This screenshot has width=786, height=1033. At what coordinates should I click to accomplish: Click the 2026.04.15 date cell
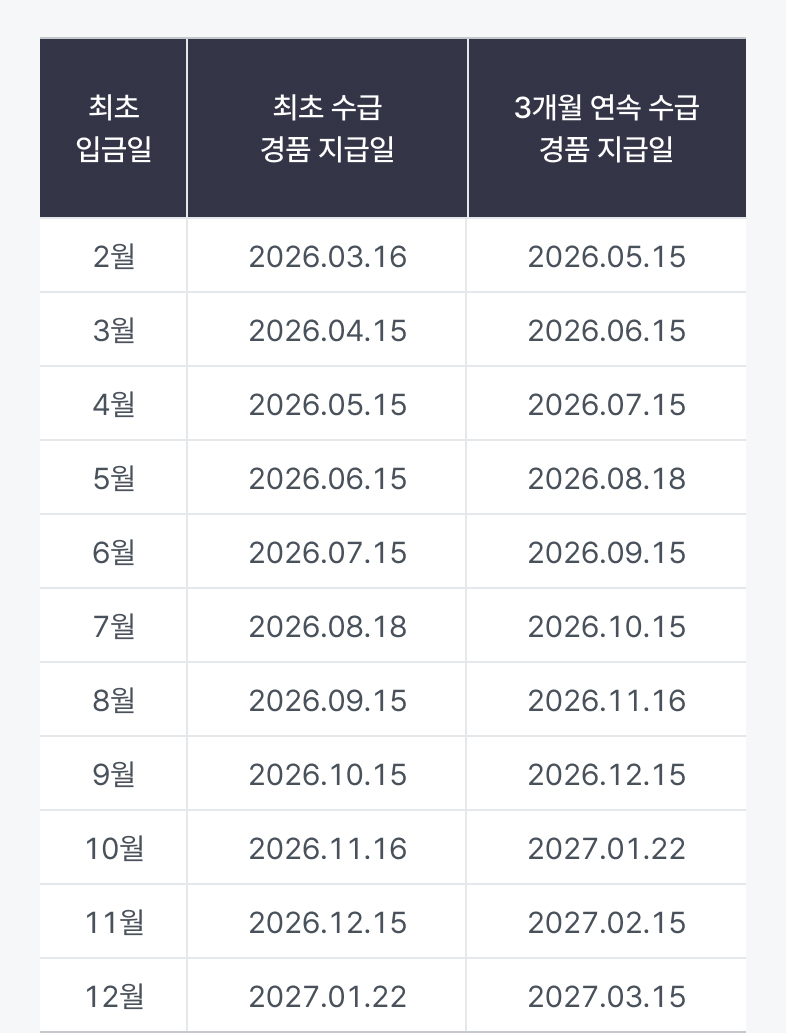click(327, 329)
